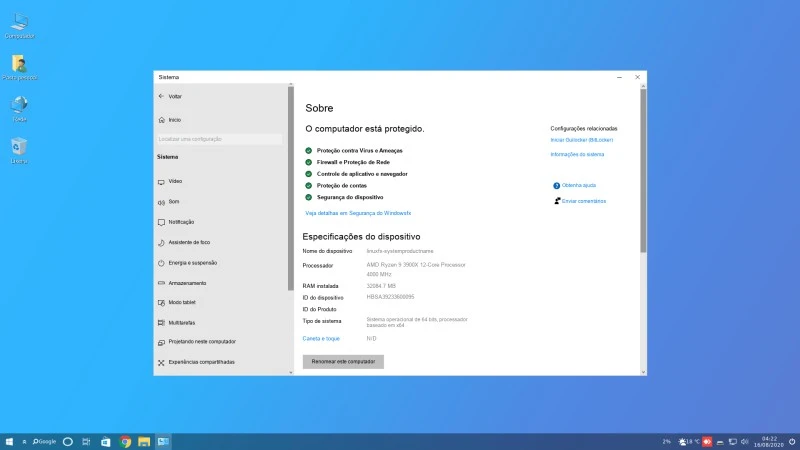Click the network monitor tray icon
800x450 pixels.
733,442
